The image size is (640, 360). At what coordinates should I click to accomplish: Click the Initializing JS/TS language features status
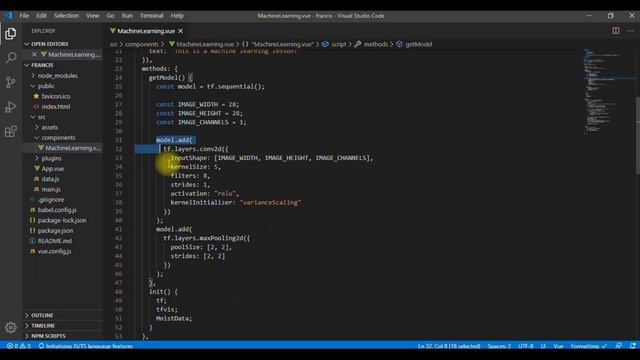pyautogui.click(x=86, y=346)
